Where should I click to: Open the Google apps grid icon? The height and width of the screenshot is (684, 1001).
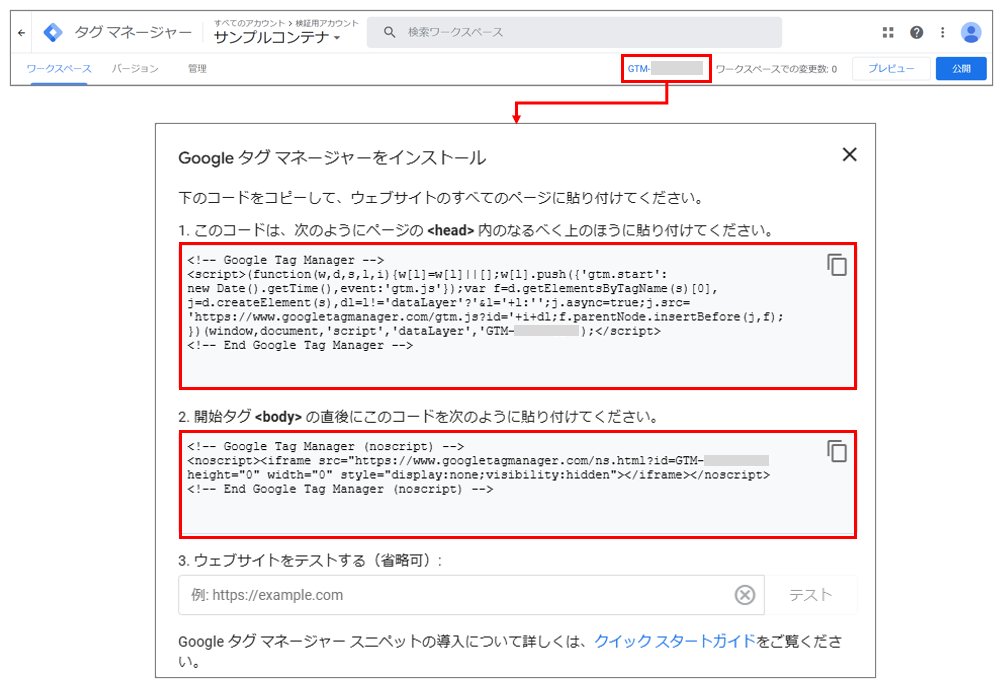tap(888, 32)
